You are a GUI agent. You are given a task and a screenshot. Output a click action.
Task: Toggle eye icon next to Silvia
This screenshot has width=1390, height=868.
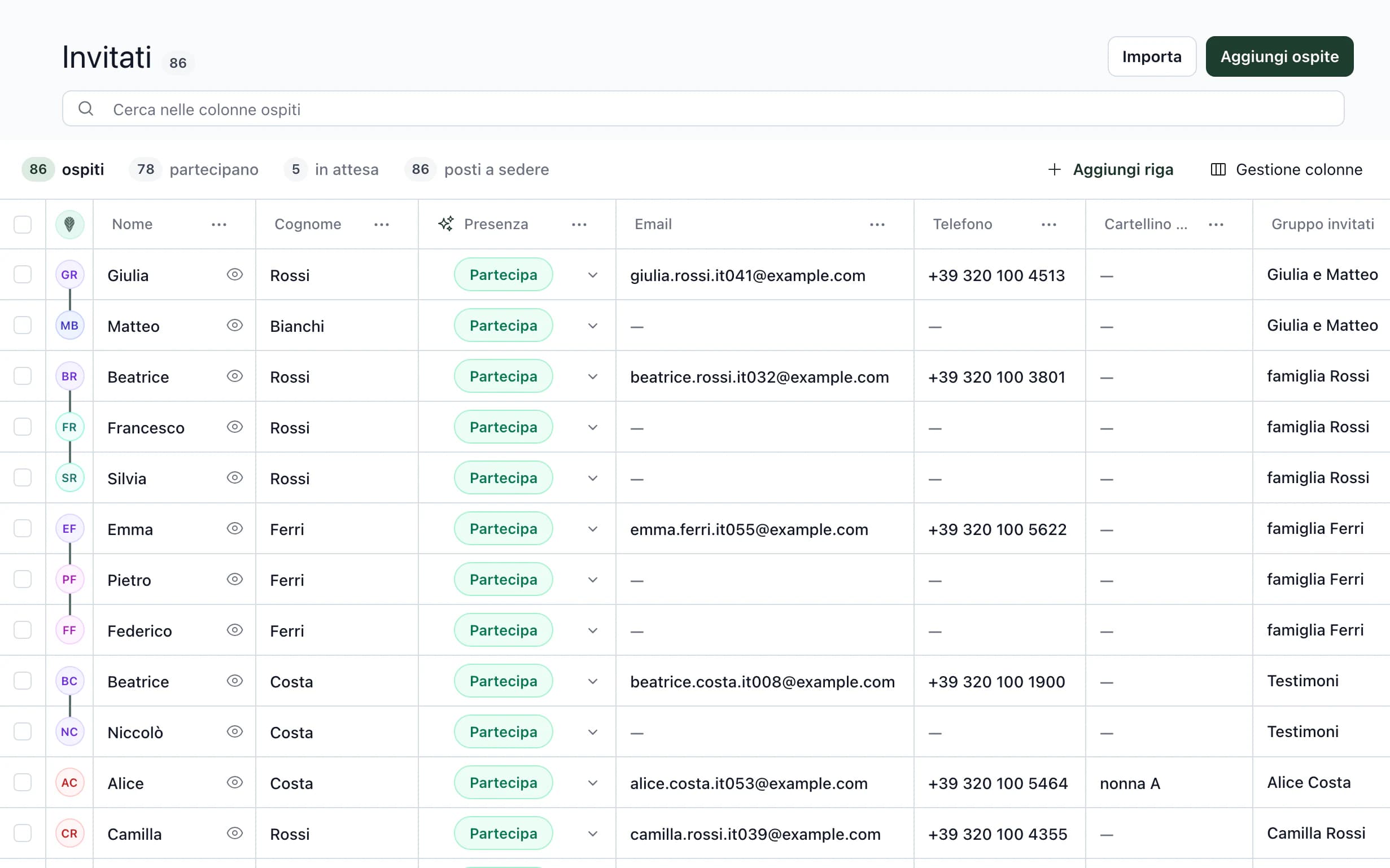[234, 477]
